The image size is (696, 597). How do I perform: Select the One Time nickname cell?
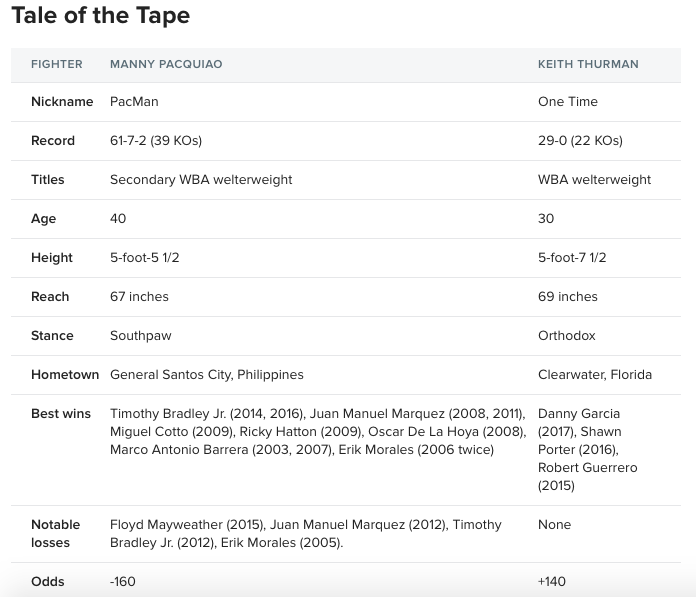point(568,102)
